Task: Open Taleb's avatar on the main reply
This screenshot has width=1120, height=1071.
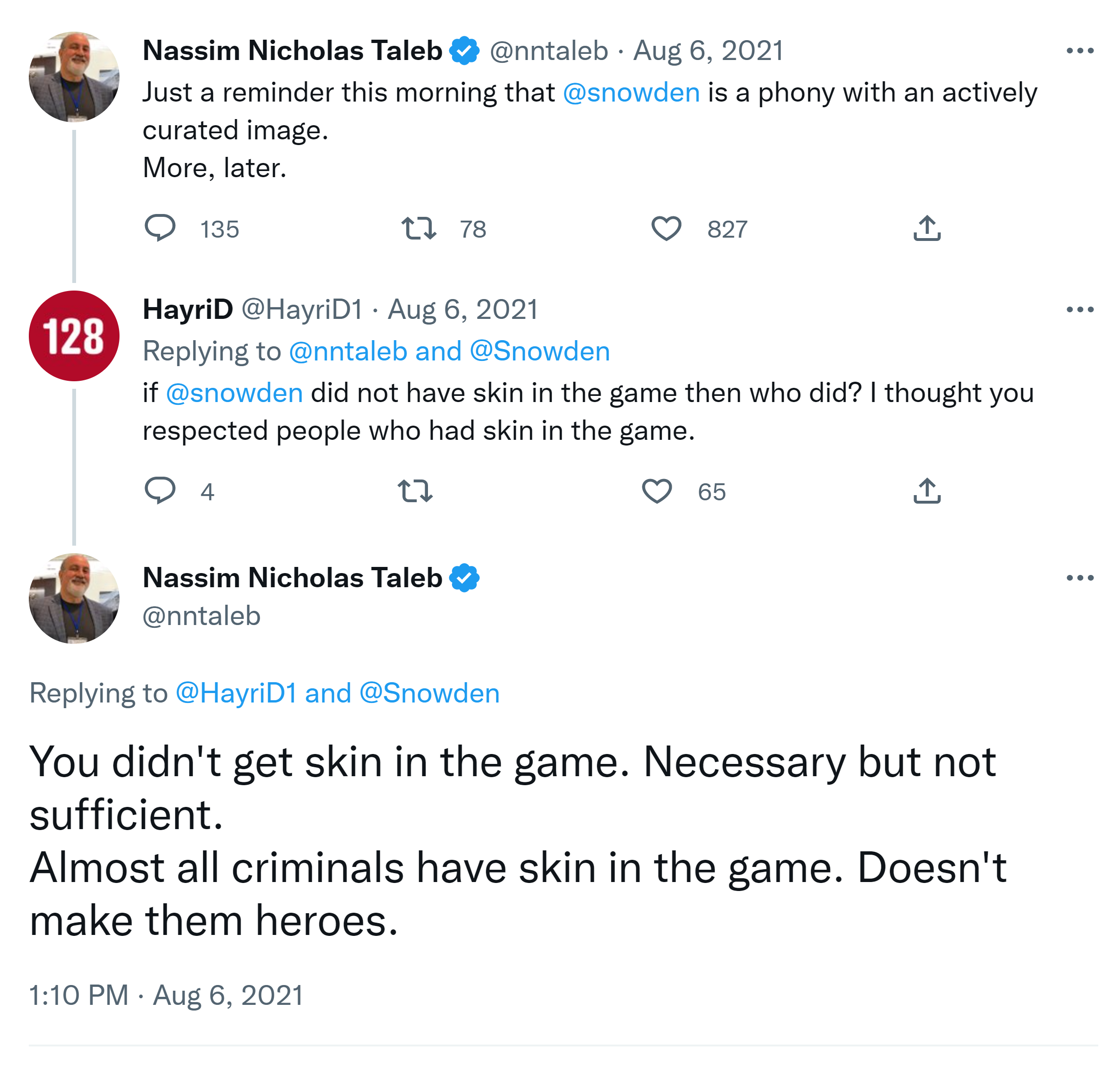Action: [74, 598]
